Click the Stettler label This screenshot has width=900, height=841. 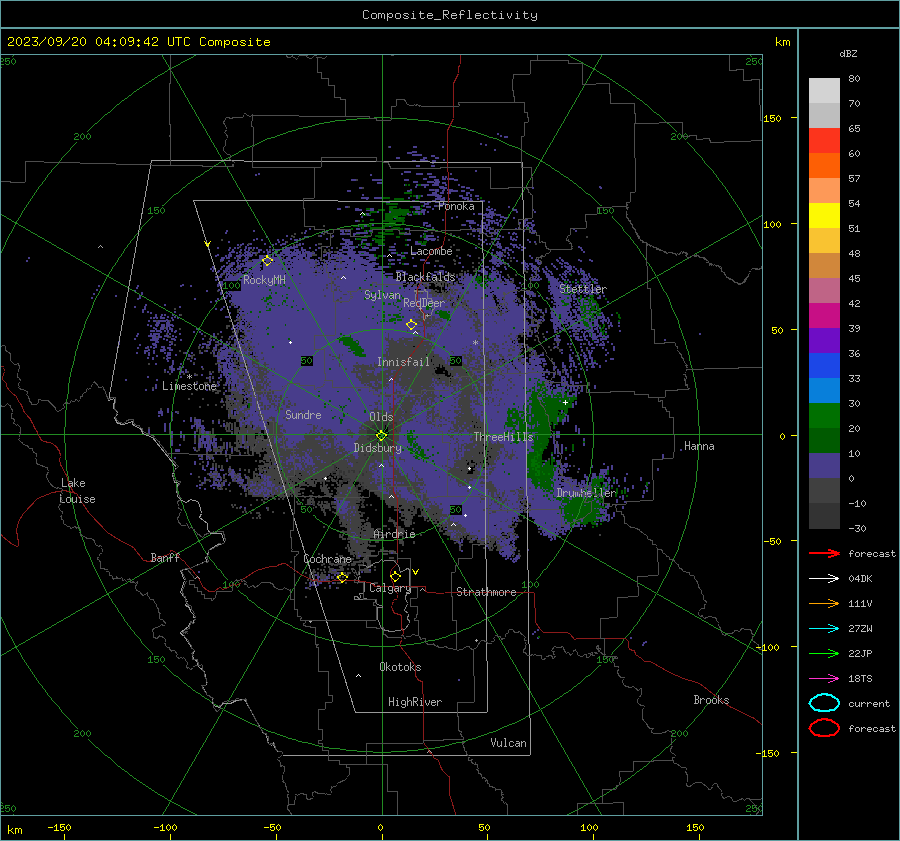[x=583, y=289]
